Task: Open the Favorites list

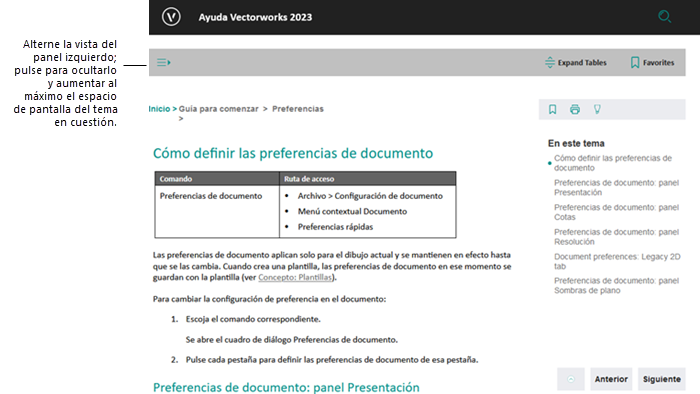Action: click(652, 62)
